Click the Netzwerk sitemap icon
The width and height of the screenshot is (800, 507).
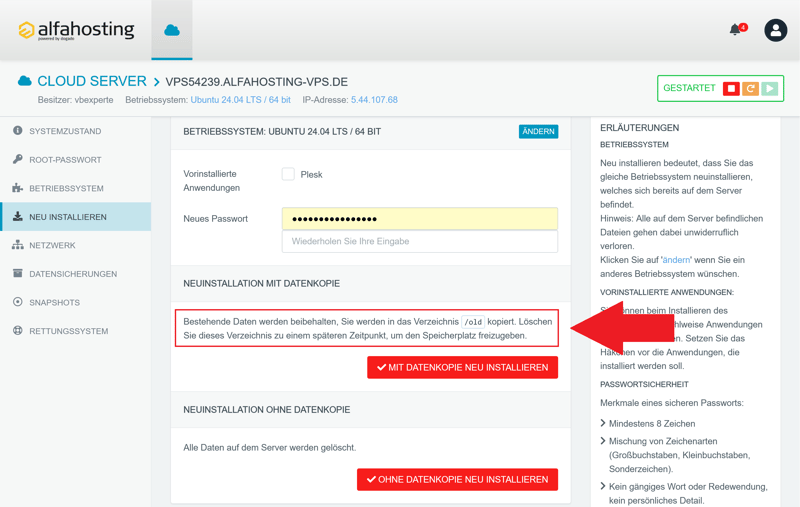(x=18, y=245)
